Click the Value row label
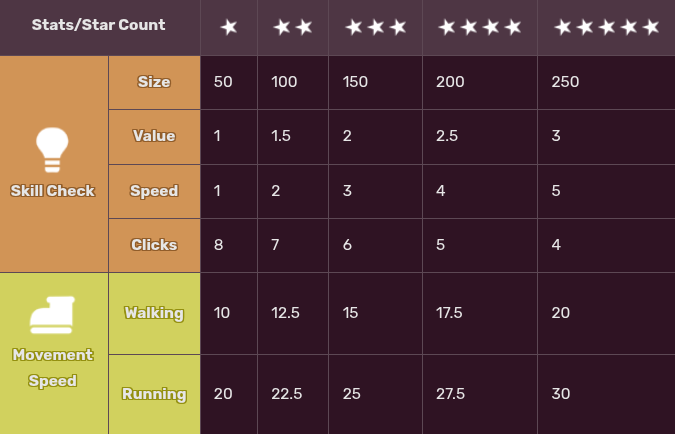Screen dimensions: 675x434 [154, 136]
